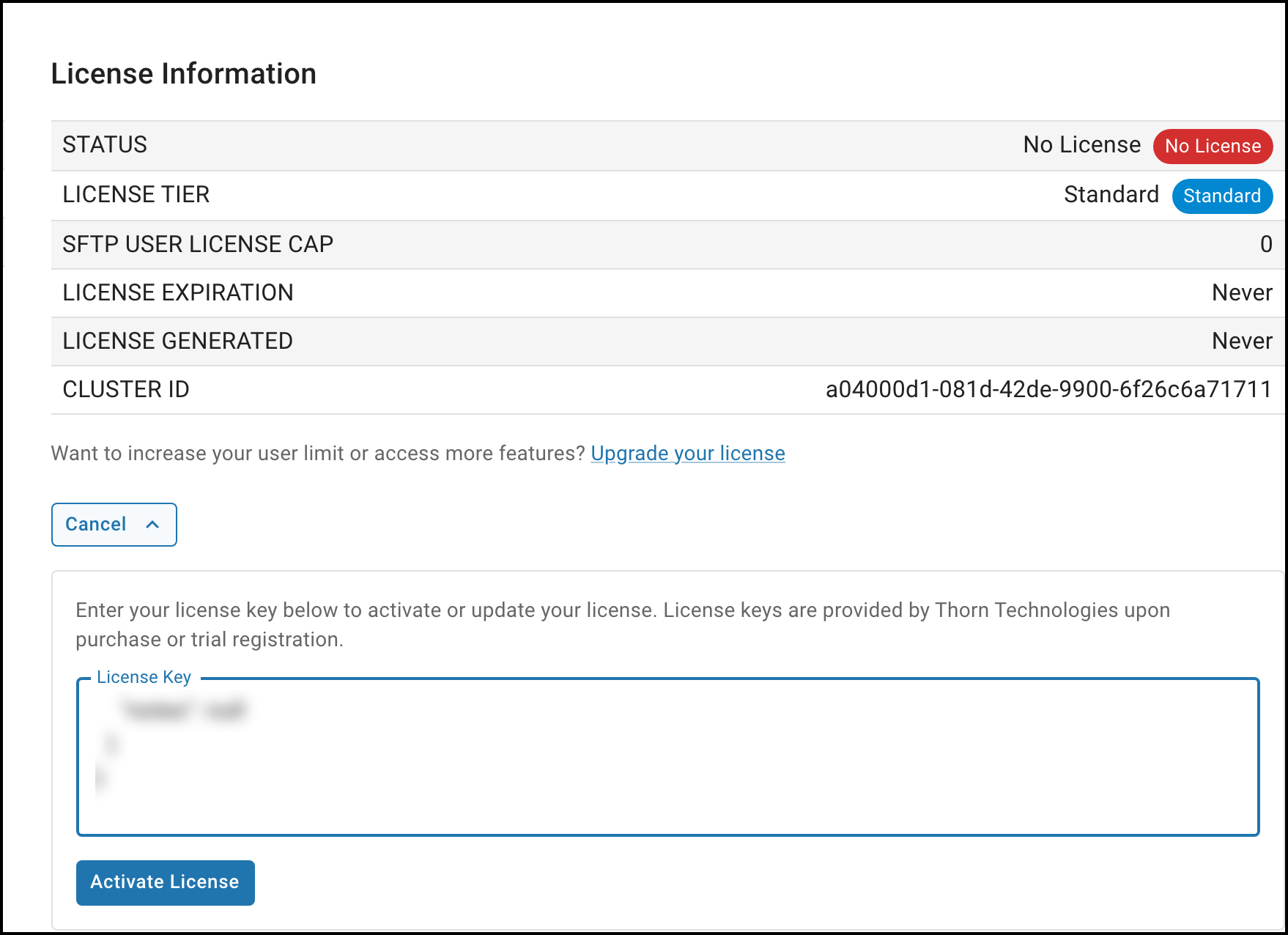Select the cluster ID a04000d1-081d-42de-9900-6f26c6a71711
This screenshot has height=935, width=1288.
(x=1048, y=389)
